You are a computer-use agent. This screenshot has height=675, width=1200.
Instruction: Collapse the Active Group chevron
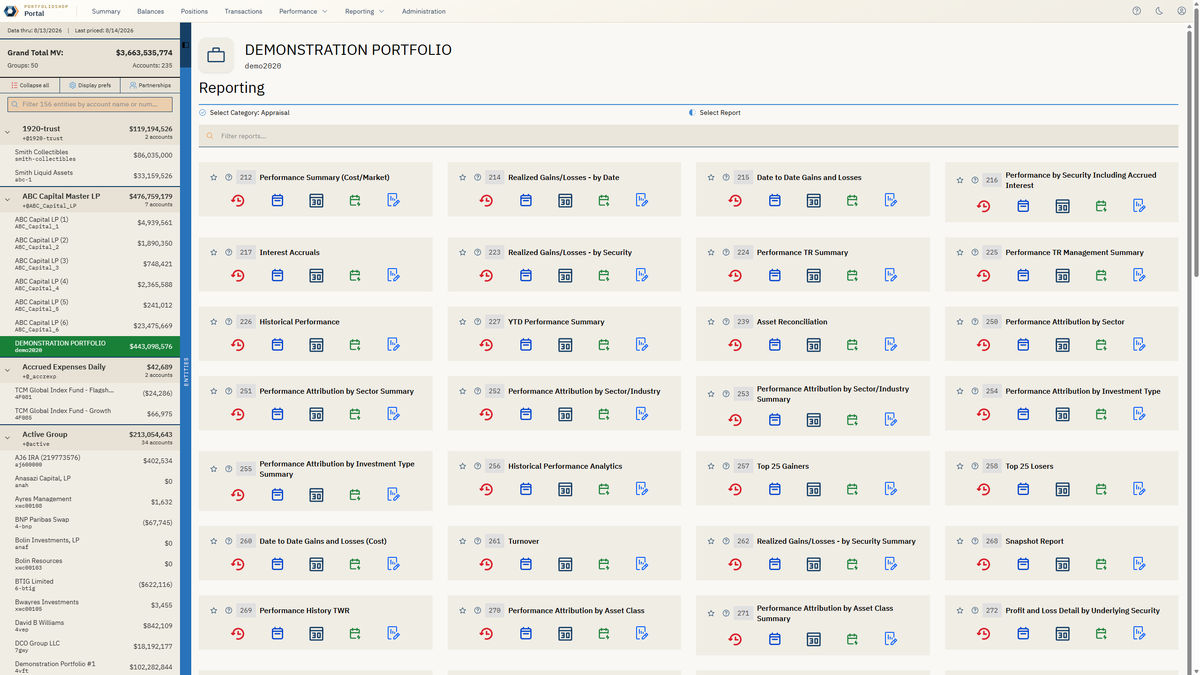point(8,437)
